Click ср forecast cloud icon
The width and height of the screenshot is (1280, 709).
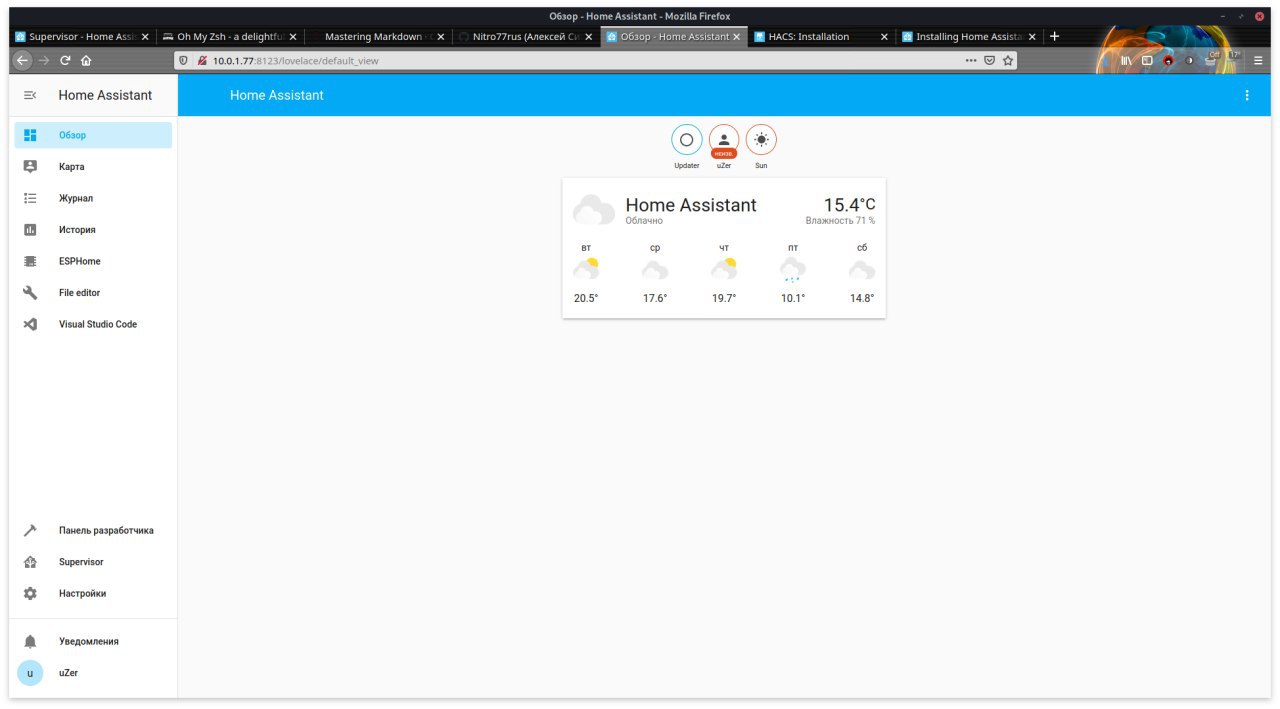655,270
